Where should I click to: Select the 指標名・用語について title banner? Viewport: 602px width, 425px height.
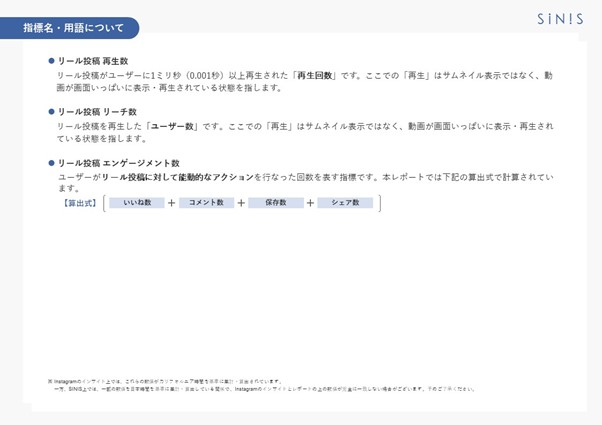tap(67, 28)
